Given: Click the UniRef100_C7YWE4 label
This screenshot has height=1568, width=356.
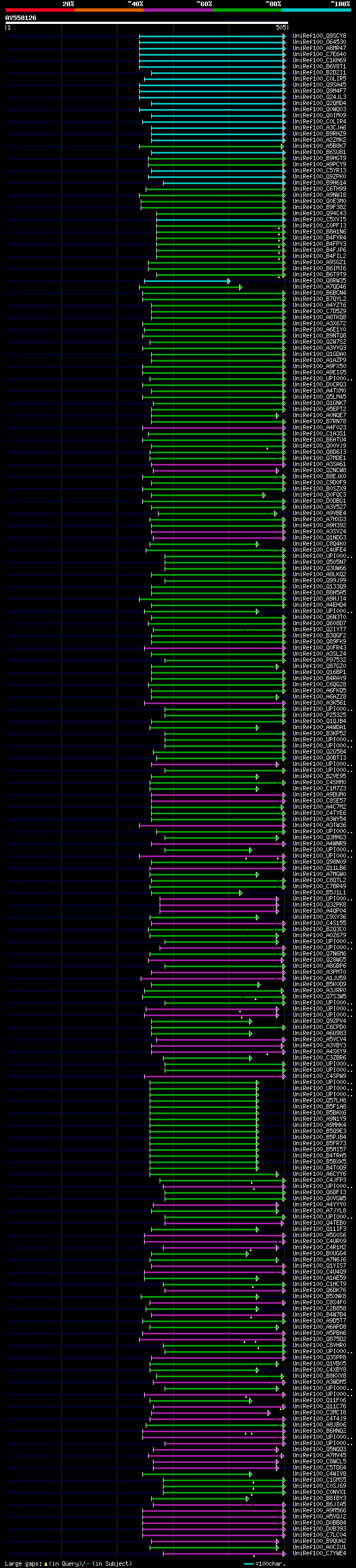Looking at the screenshot, I should pos(319,1553).
